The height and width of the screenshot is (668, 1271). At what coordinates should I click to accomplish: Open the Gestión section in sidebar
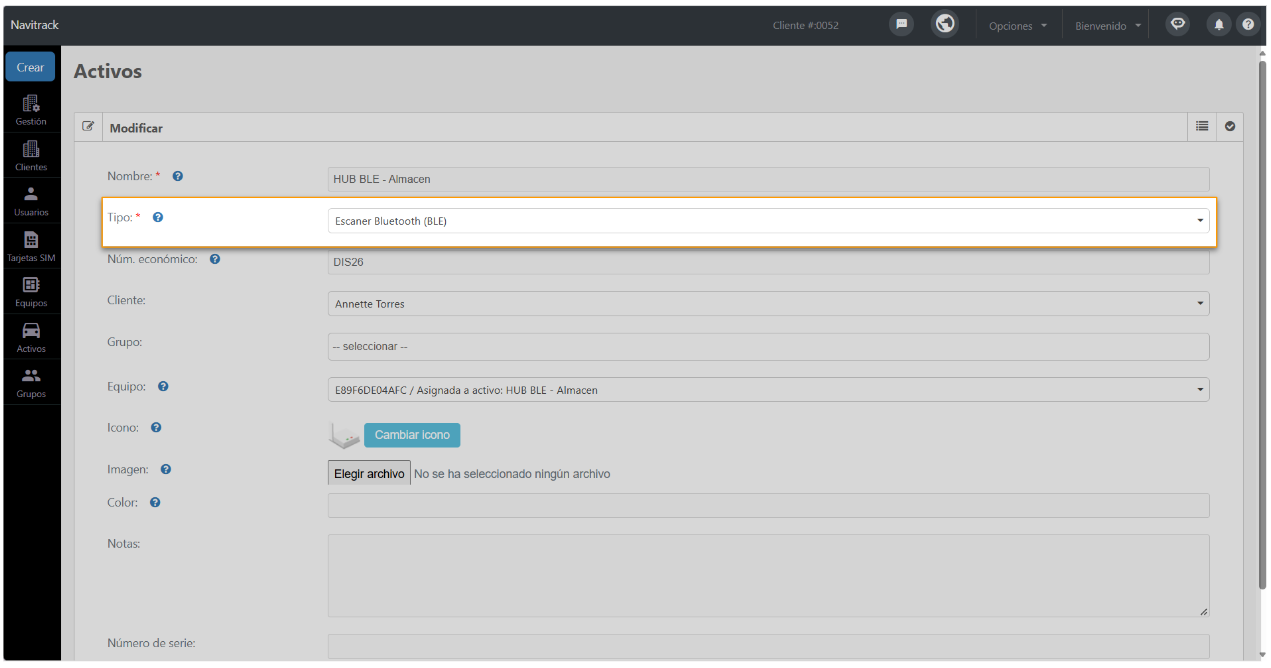coord(31,110)
